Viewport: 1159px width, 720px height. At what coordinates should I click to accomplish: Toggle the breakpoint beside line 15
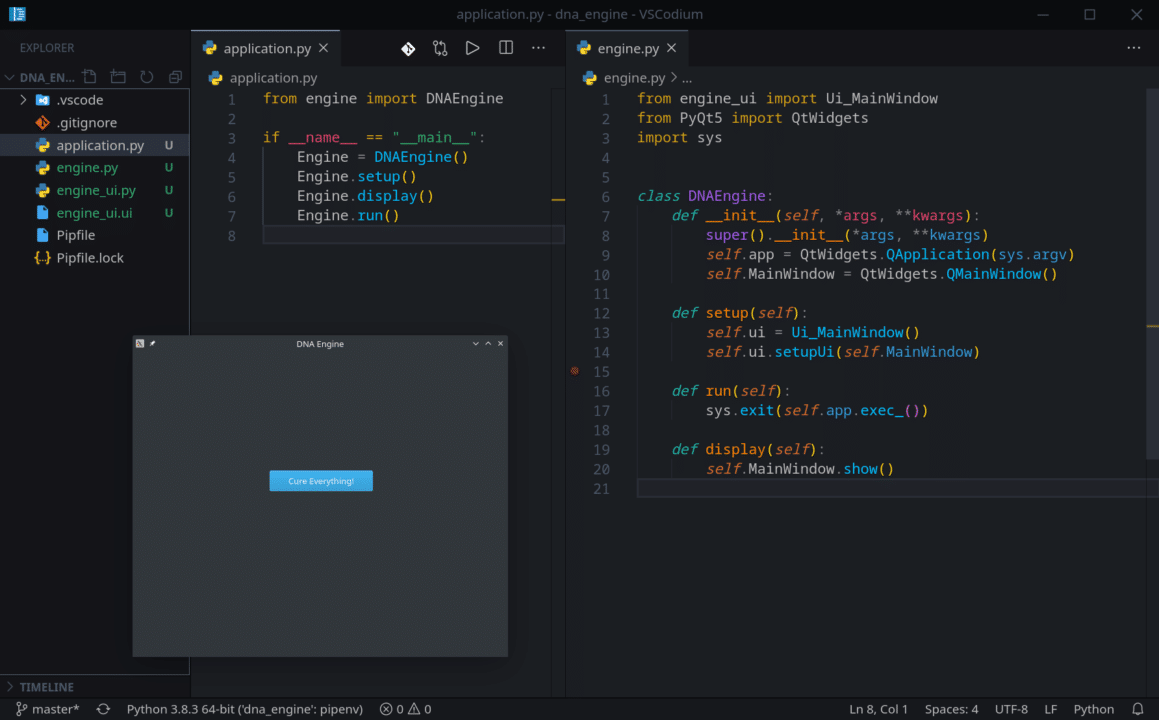(574, 371)
